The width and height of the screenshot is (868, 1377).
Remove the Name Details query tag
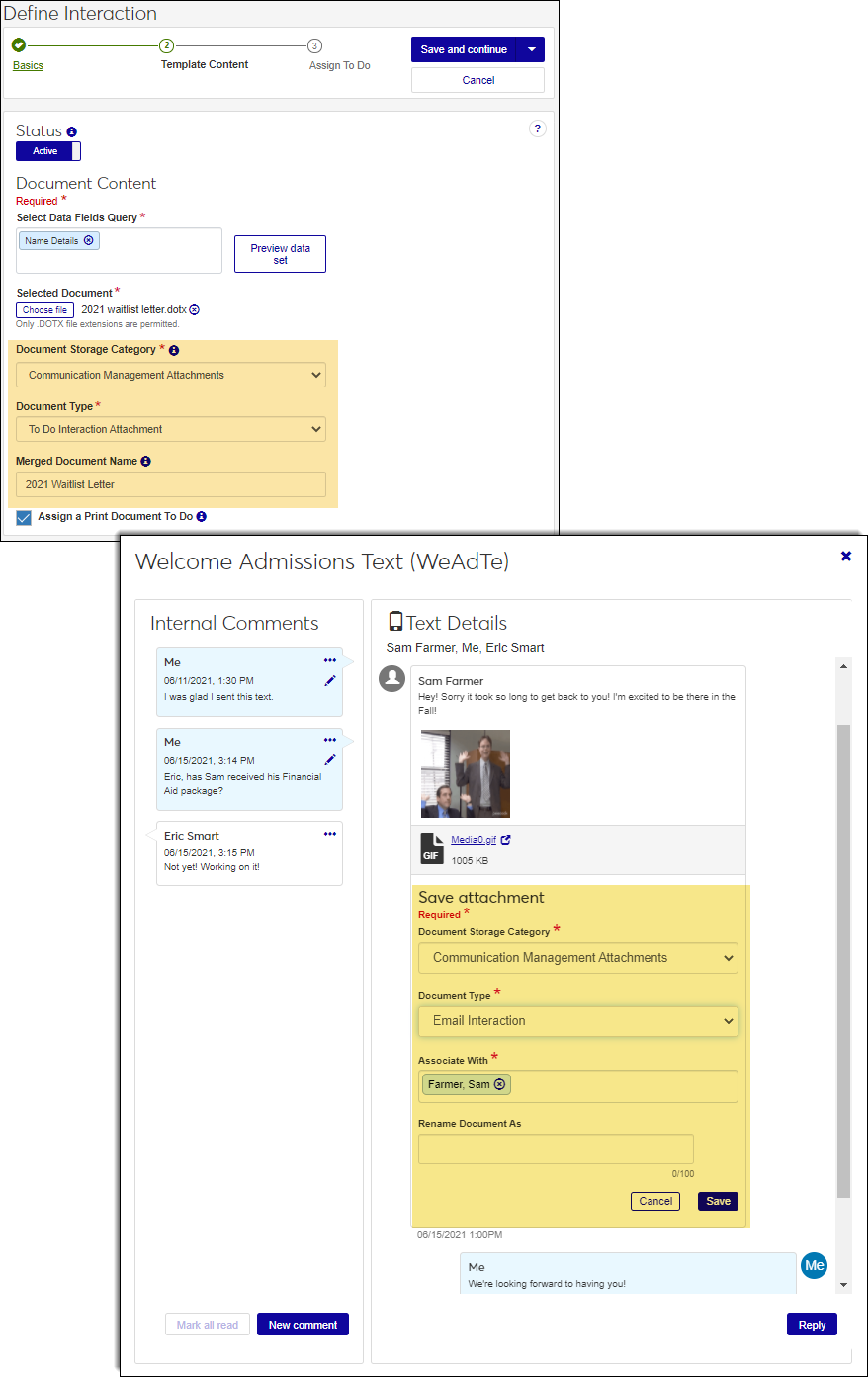pyautogui.click(x=89, y=241)
